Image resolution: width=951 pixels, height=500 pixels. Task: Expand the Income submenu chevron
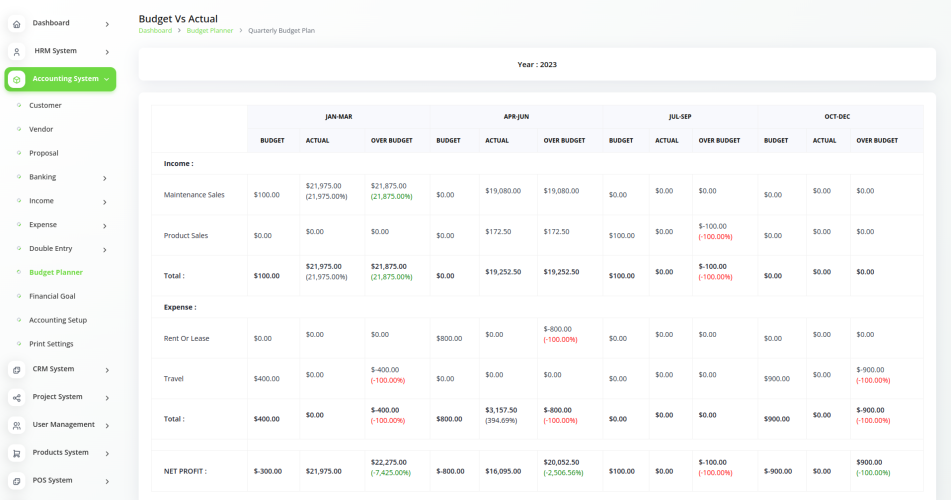click(105, 201)
